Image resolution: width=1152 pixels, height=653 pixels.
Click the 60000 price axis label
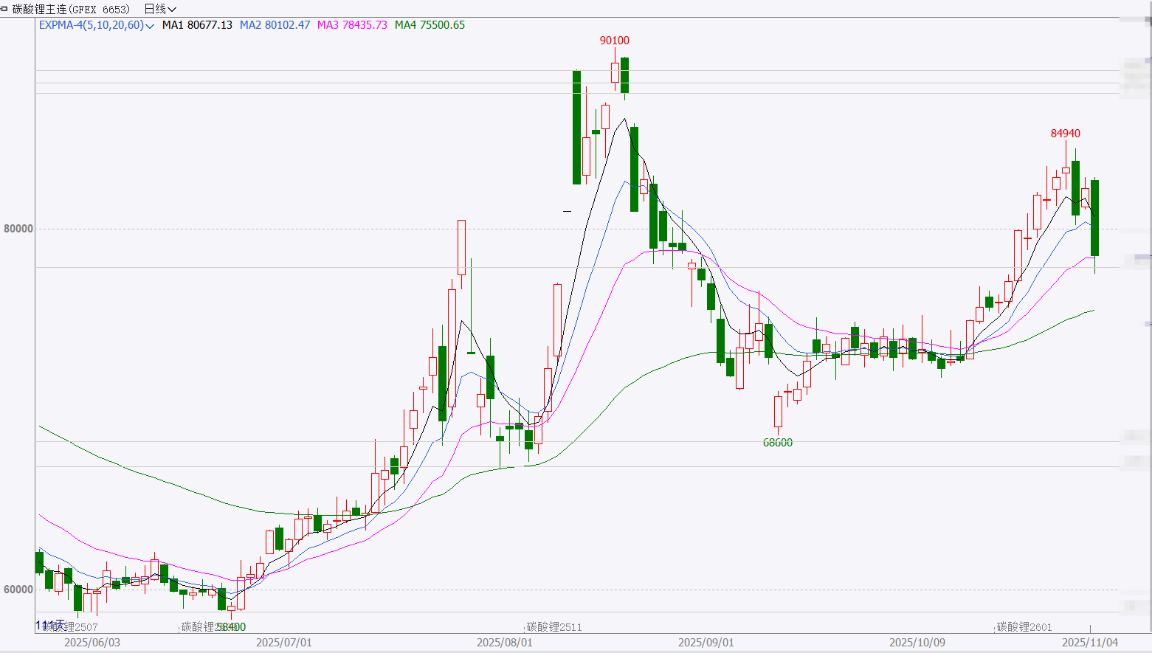tap(18, 589)
